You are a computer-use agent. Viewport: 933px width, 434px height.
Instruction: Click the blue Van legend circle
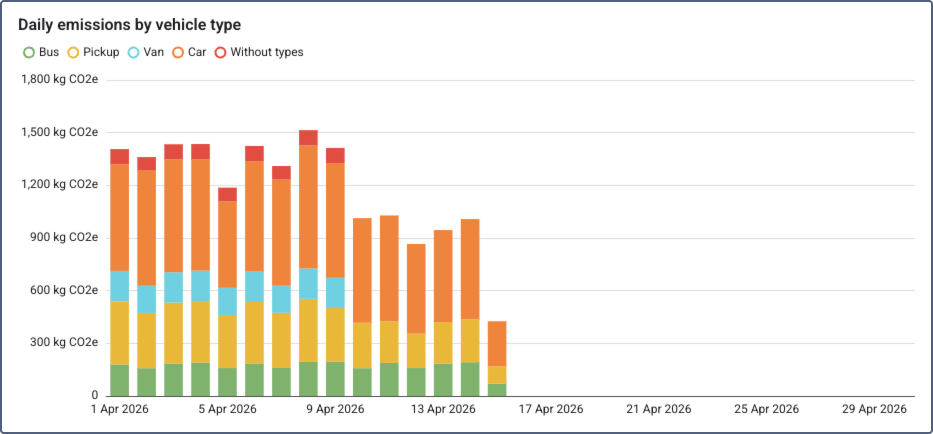[x=134, y=52]
